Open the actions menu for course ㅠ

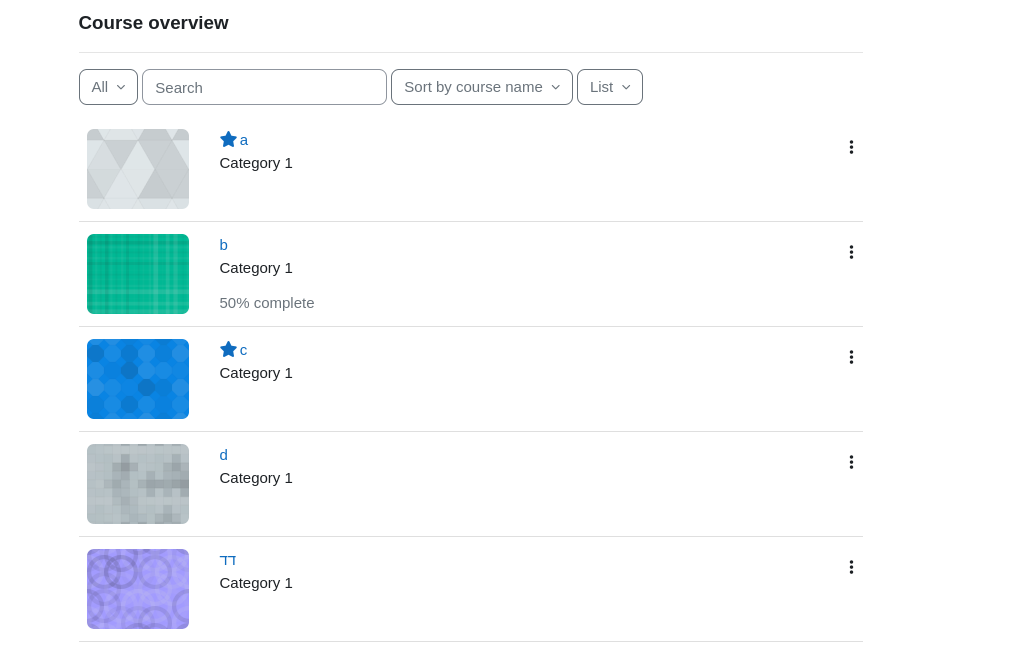pos(851,567)
